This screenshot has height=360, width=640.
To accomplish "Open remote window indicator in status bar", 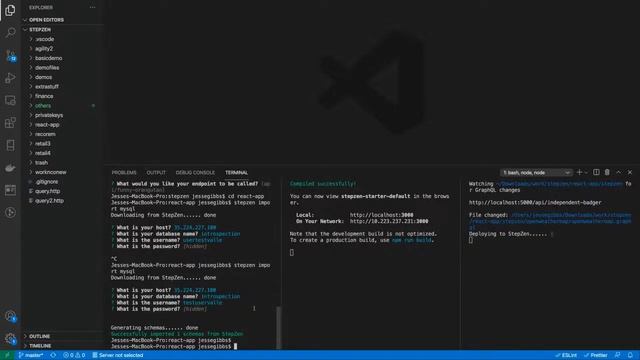I will [7, 355].
